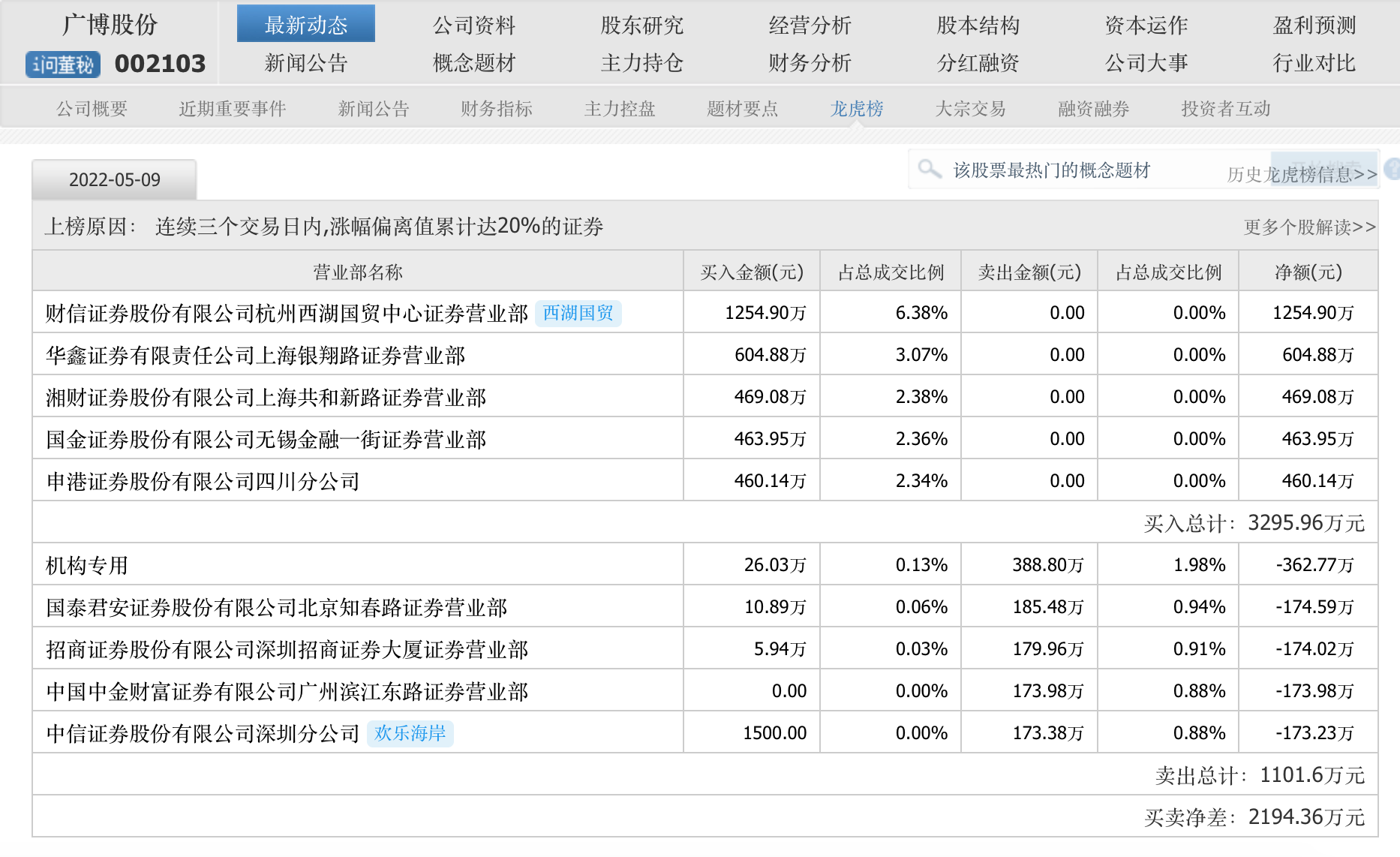The width and height of the screenshot is (1400, 857).
Task: Select 盈利预测 in top navigation
Action: point(1314,26)
